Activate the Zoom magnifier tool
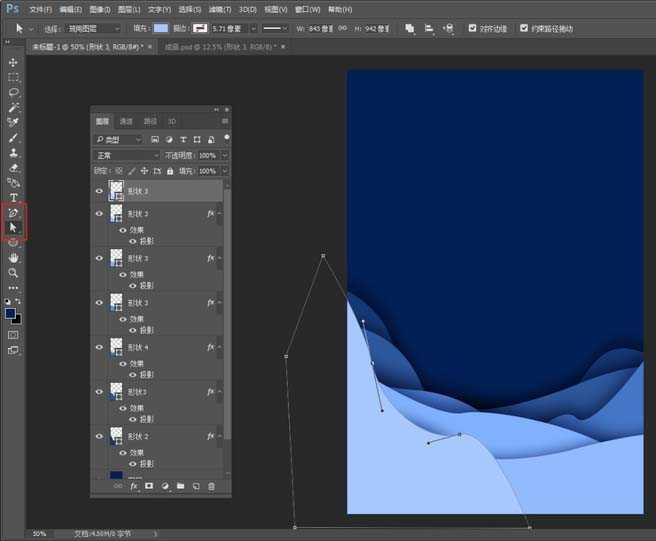This screenshot has width=656, height=541. (x=13, y=272)
